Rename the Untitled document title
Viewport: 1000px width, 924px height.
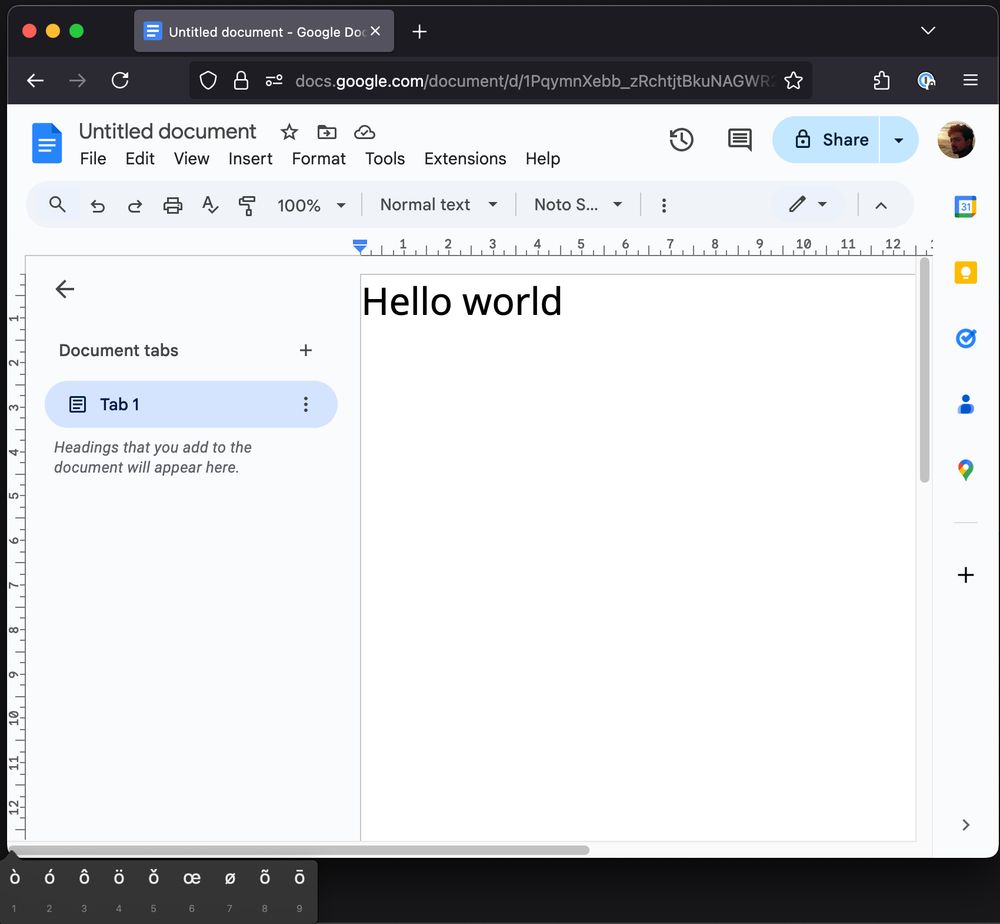point(167,131)
